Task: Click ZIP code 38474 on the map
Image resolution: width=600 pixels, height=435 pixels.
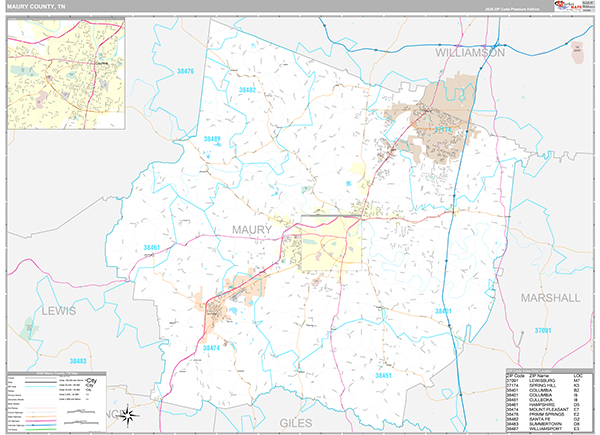Action: pos(211,348)
